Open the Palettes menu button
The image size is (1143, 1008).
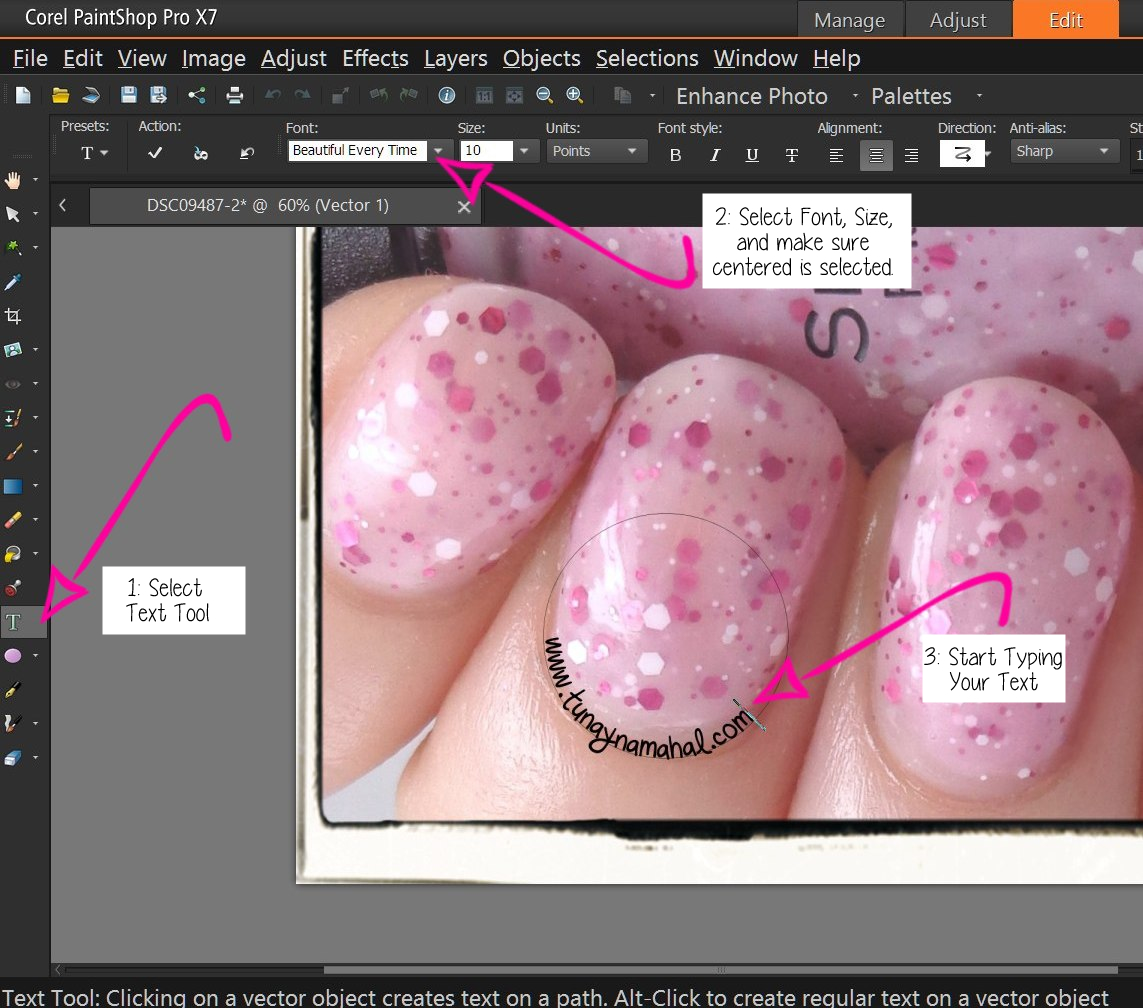click(x=910, y=96)
